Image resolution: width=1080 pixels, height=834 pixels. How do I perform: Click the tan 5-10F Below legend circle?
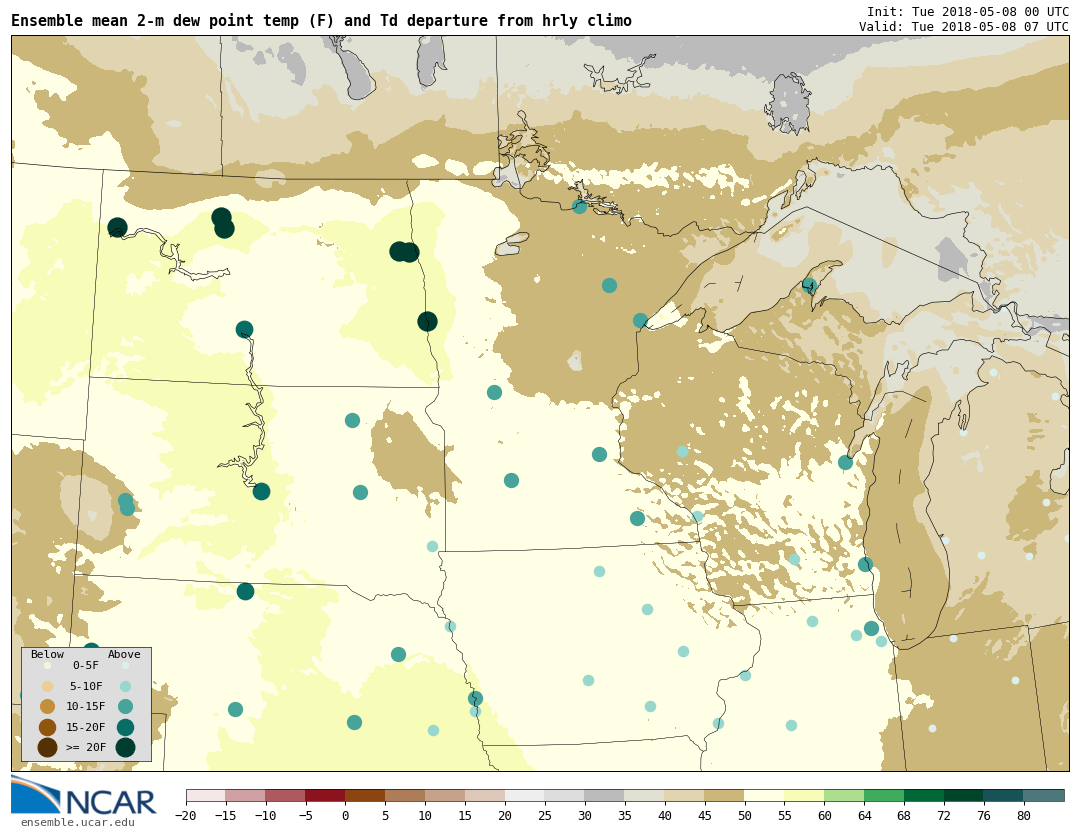click(48, 687)
